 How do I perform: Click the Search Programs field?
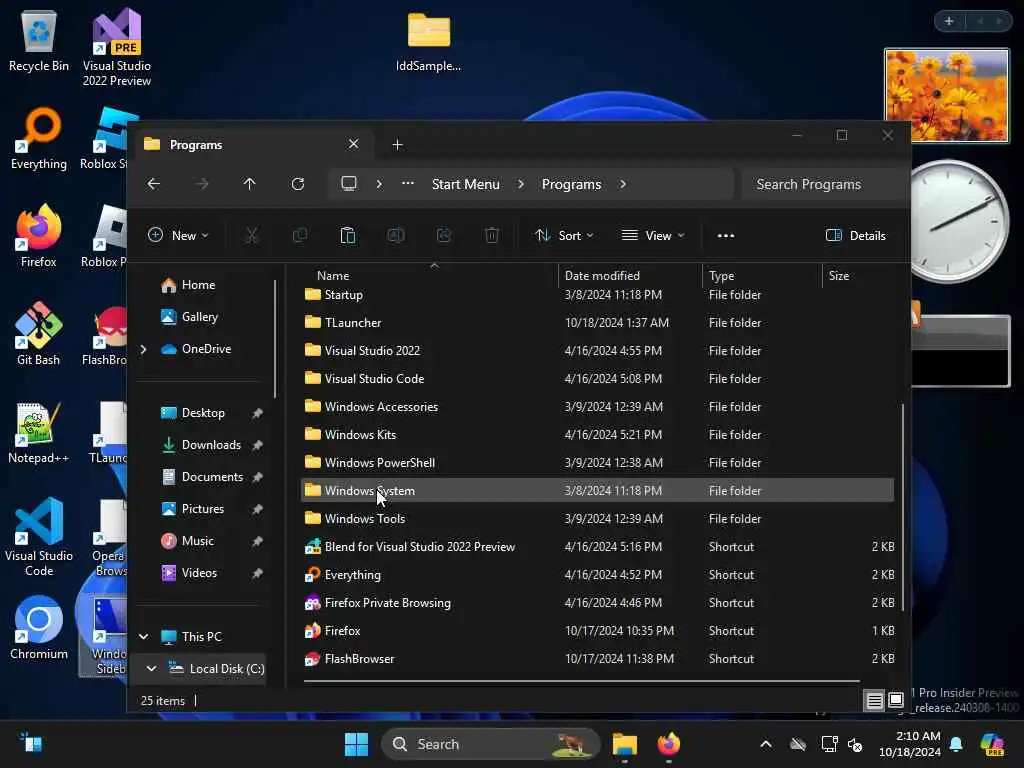[x=825, y=184]
